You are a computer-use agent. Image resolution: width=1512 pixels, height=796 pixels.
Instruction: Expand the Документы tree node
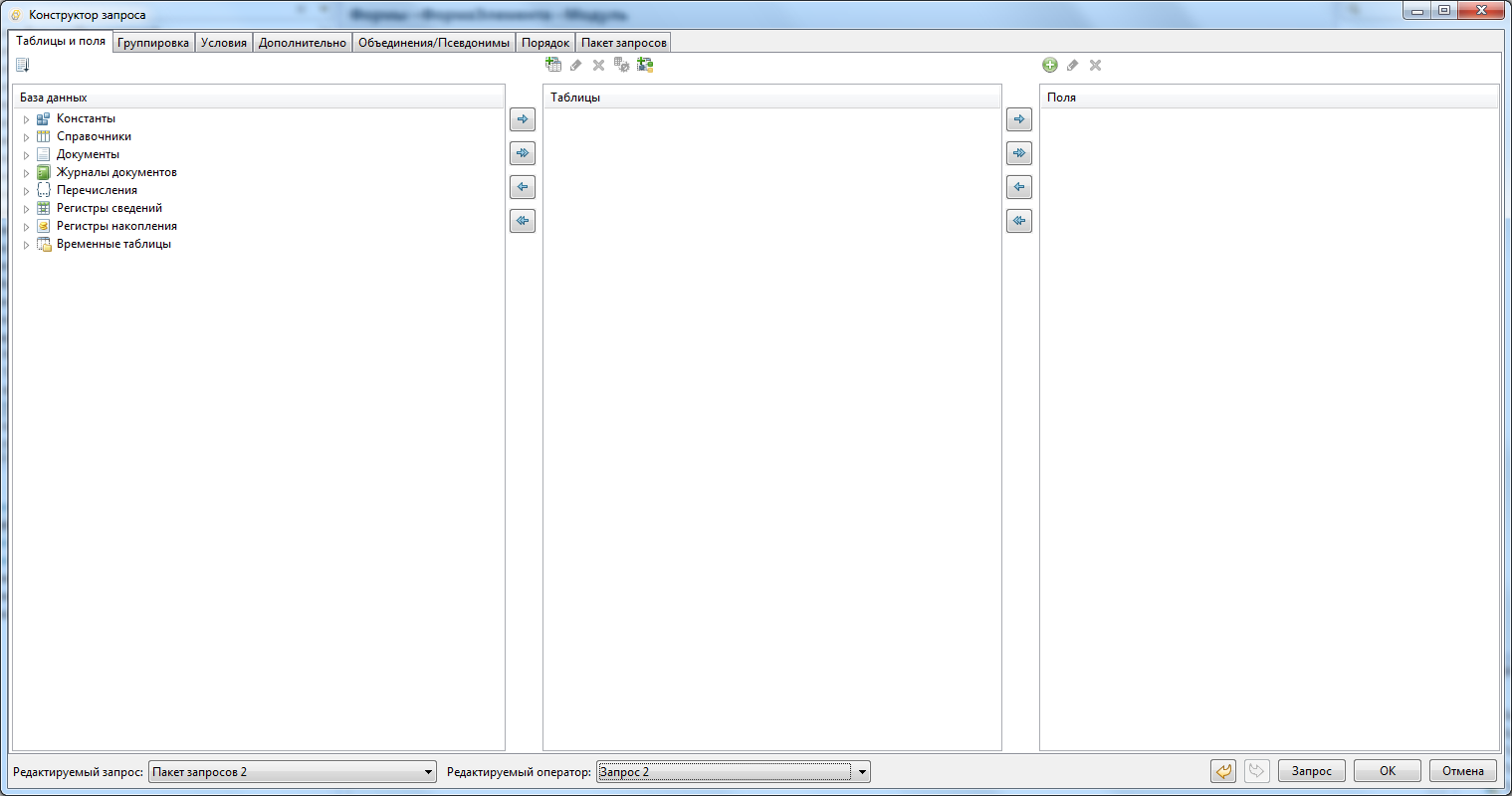[x=27, y=155]
